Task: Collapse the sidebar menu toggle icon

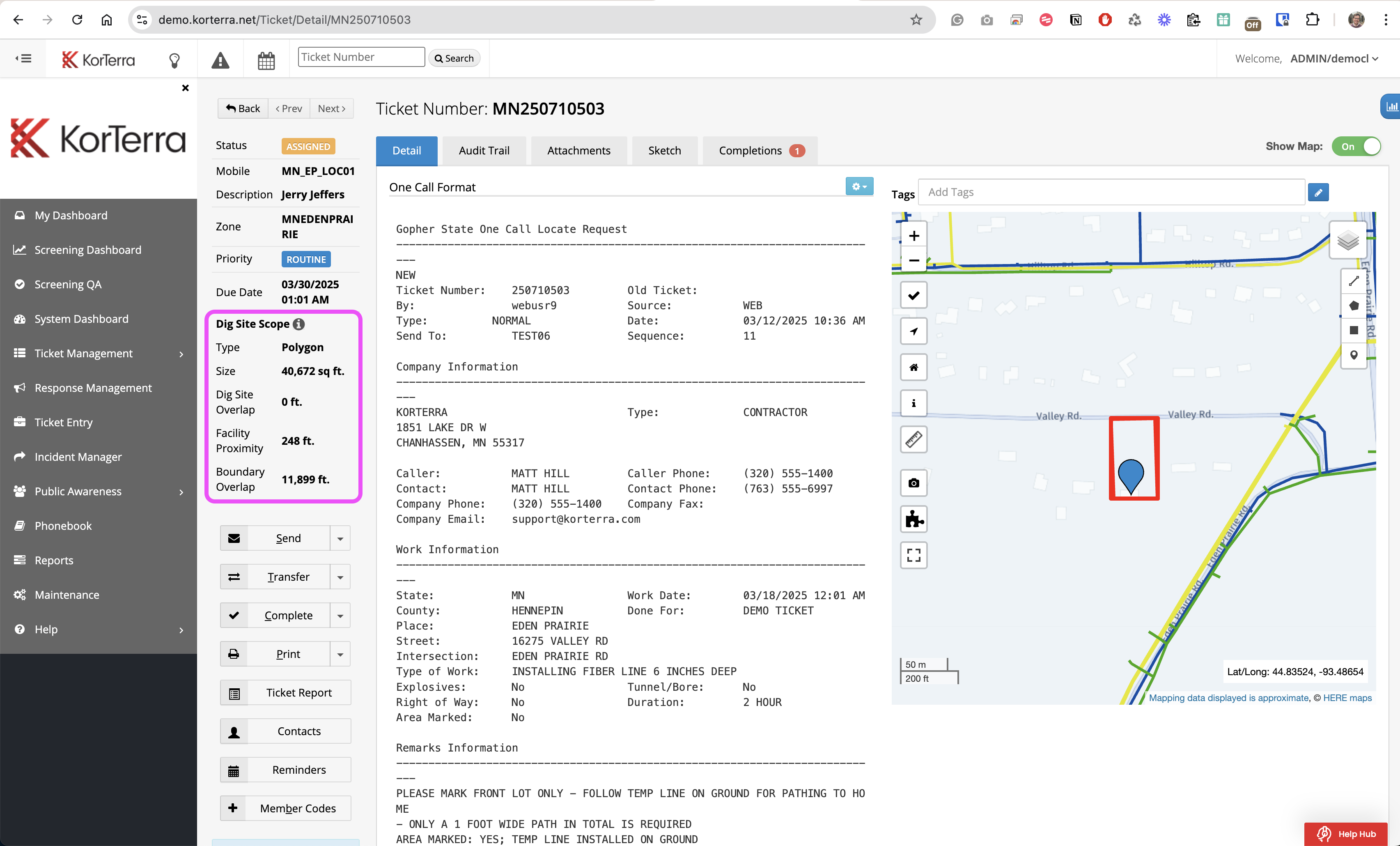Action: pyautogui.click(x=23, y=58)
